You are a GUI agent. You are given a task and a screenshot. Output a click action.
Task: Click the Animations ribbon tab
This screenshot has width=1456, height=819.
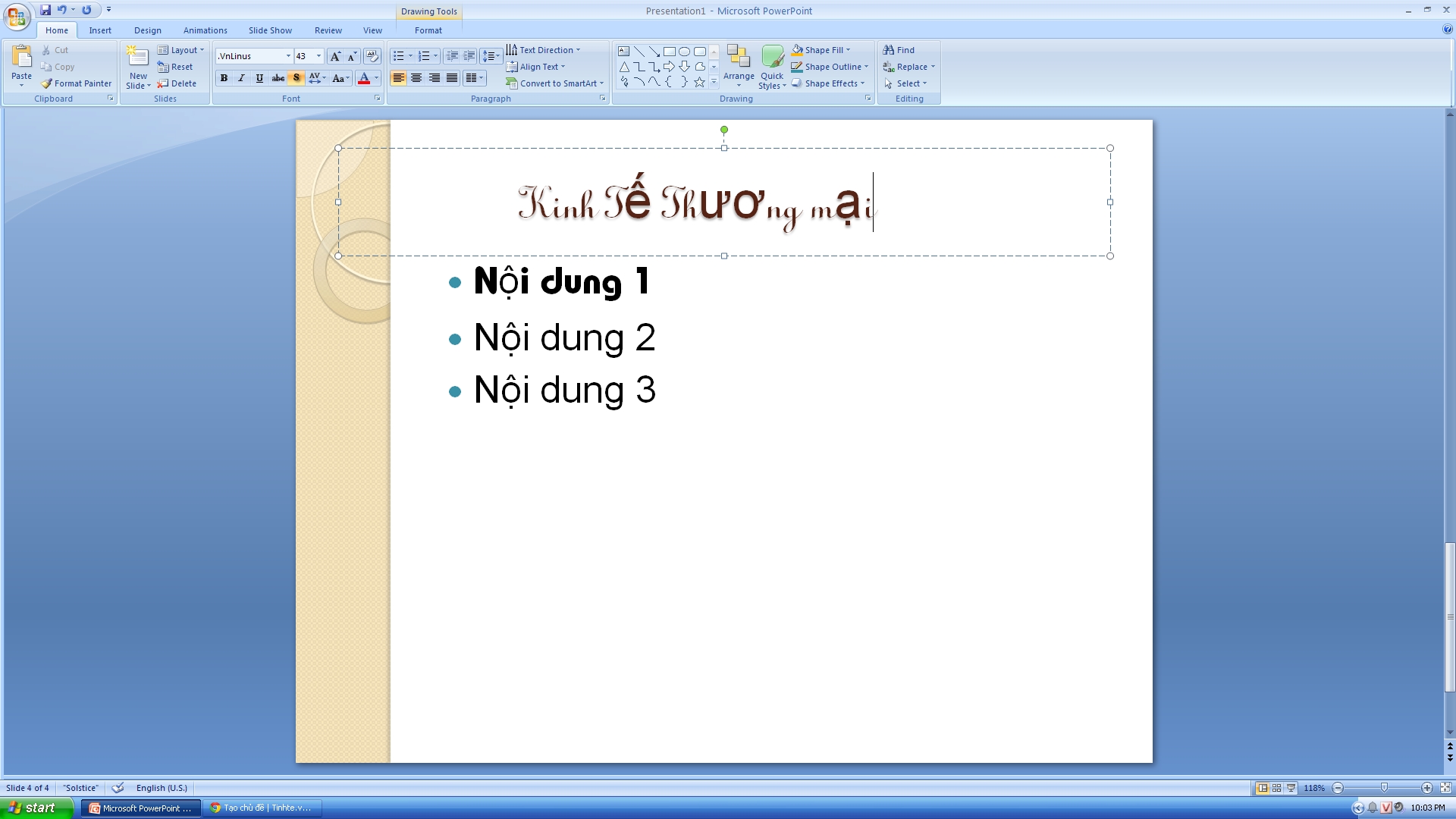pos(204,30)
